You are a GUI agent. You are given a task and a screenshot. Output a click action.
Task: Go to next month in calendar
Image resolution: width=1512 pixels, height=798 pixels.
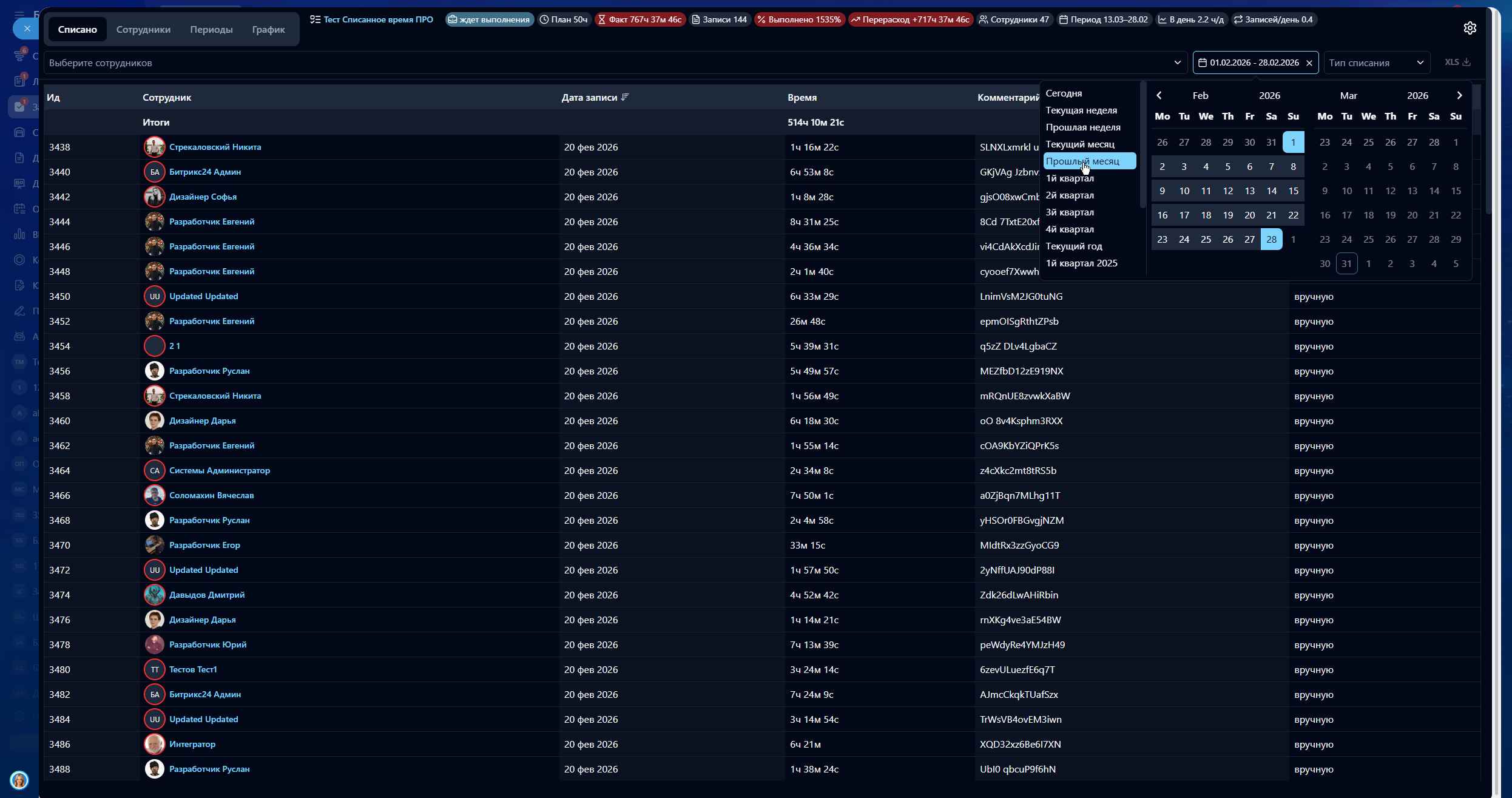[1459, 95]
